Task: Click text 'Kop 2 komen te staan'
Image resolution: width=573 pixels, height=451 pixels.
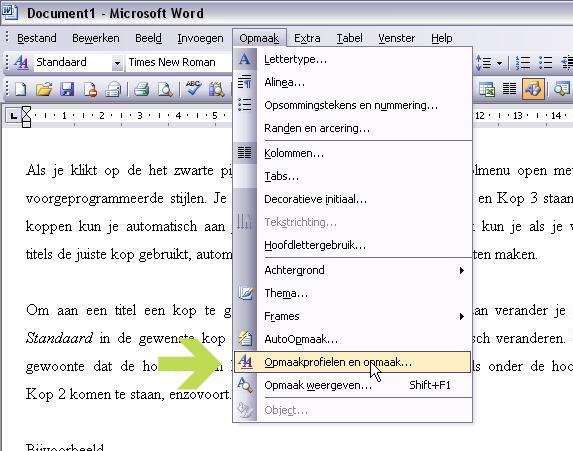Action: coord(94,394)
